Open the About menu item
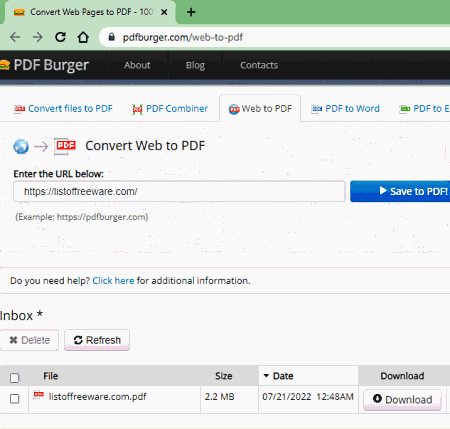Image resolution: width=450 pixels, height=429 pixels. point(137,65)
